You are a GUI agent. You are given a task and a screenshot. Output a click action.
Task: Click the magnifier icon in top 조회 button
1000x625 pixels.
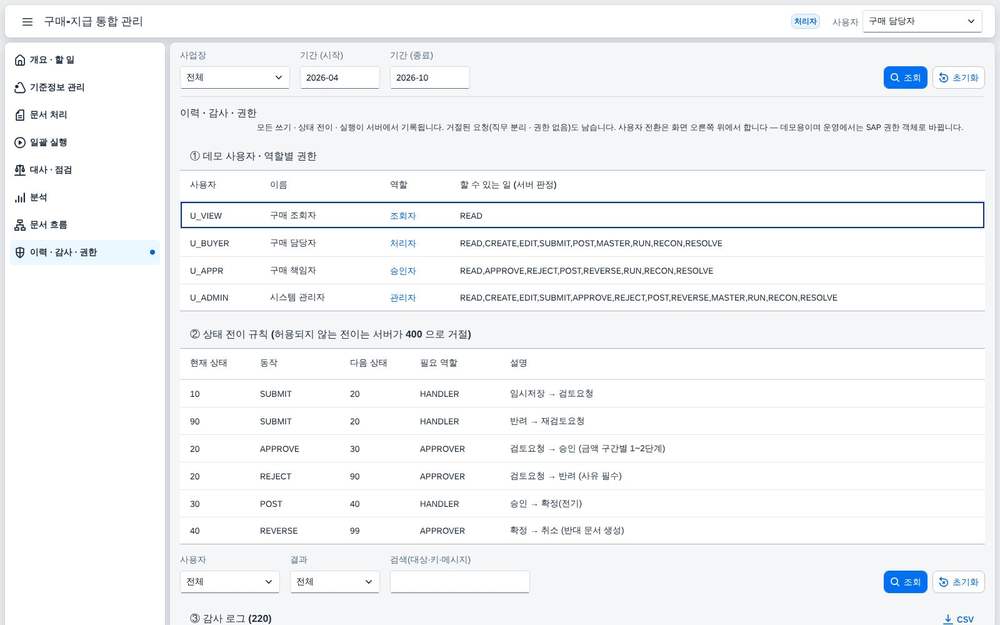coord(895,77)
